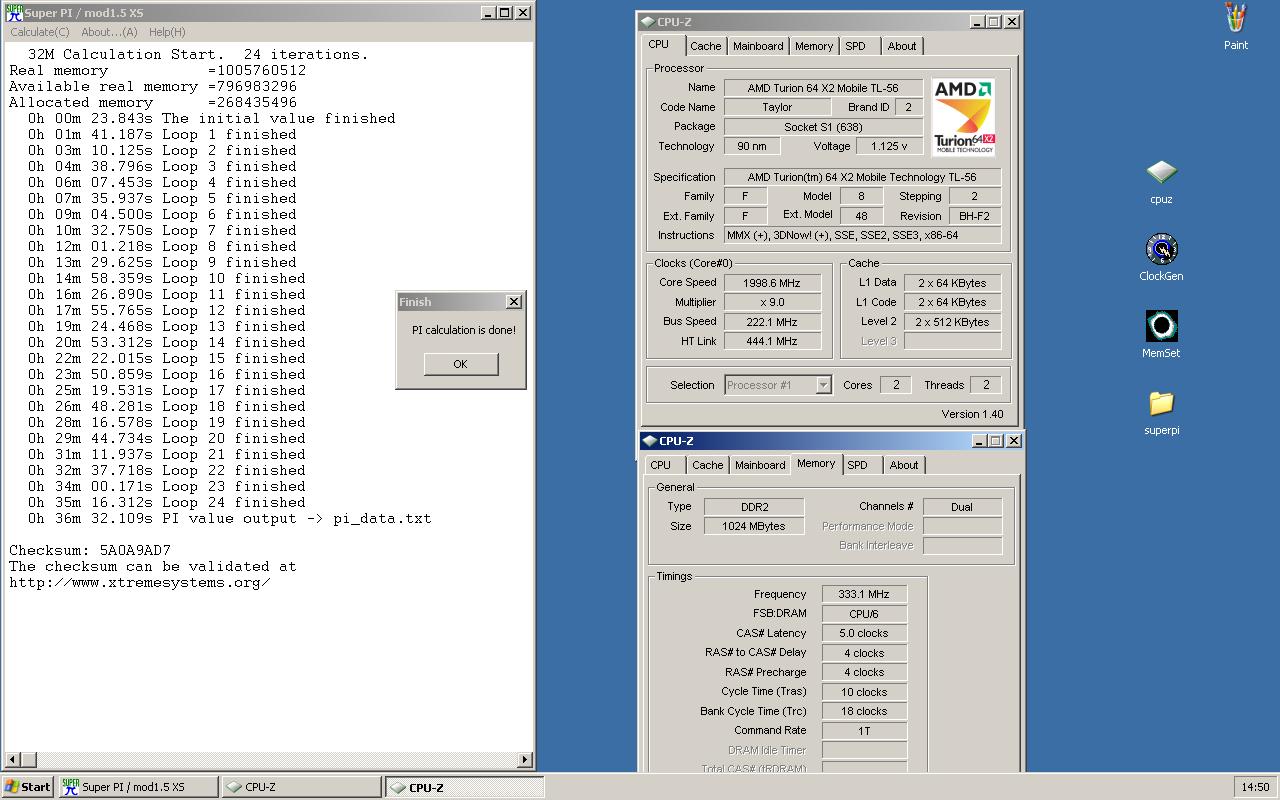Click the FSB:DRAM CPU/6 field
1280x800 pixels.
coord(864,614)
